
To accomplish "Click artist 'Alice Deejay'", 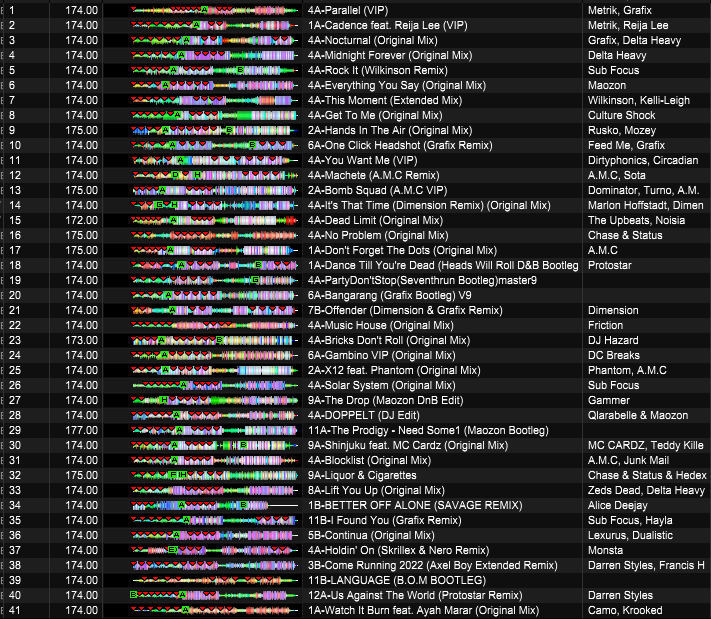I will coord(618,505).
